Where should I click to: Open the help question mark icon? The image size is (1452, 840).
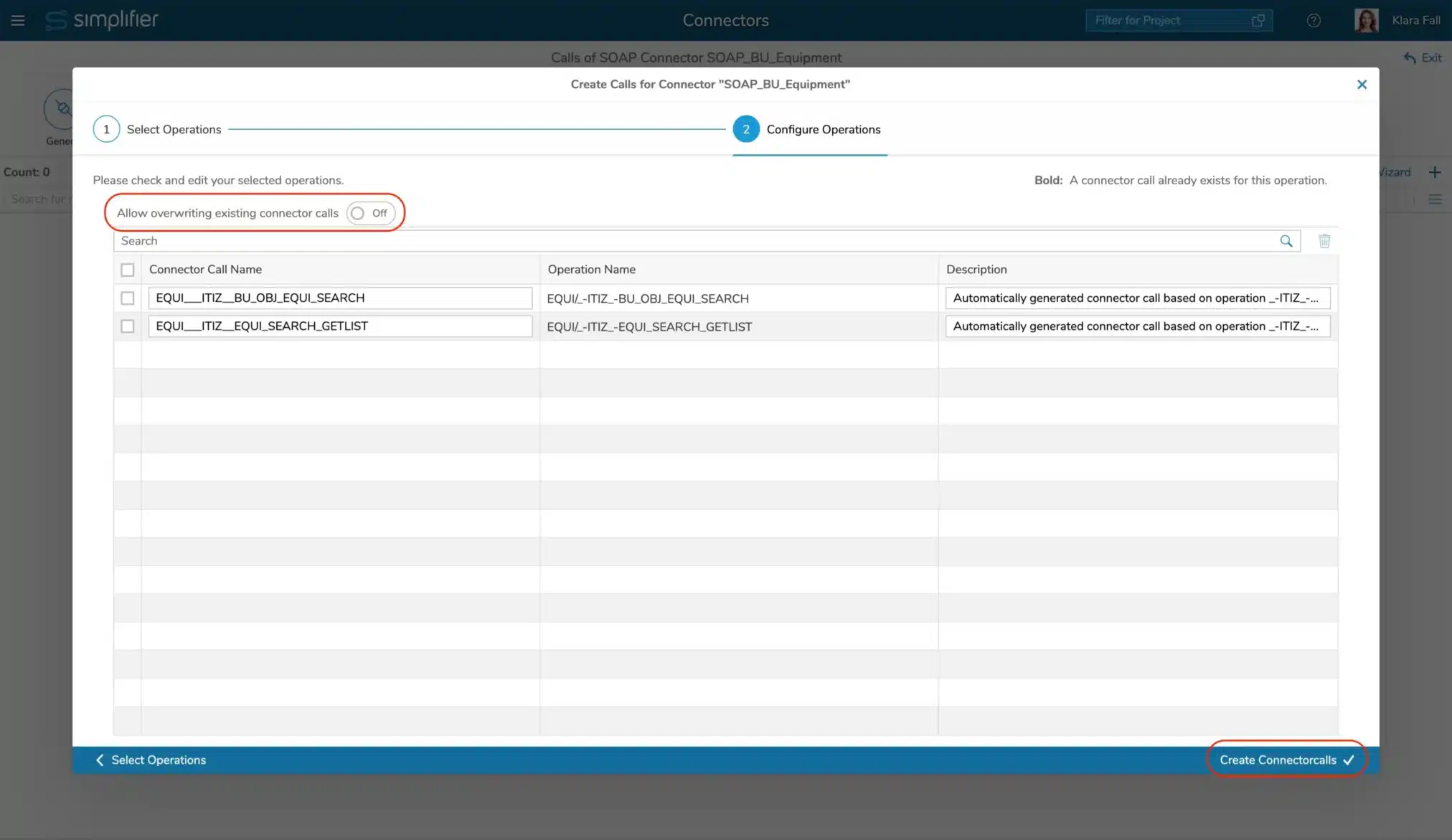[1314, 20]
